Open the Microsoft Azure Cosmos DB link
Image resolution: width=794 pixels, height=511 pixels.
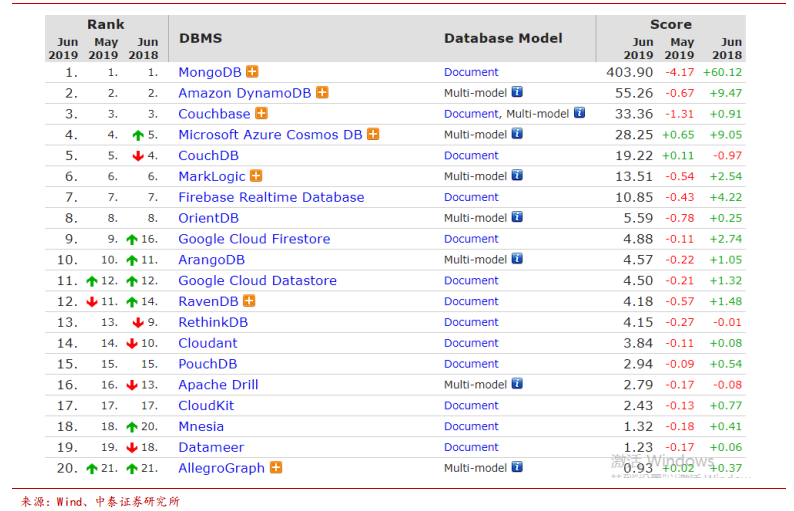tap(270, 135)
